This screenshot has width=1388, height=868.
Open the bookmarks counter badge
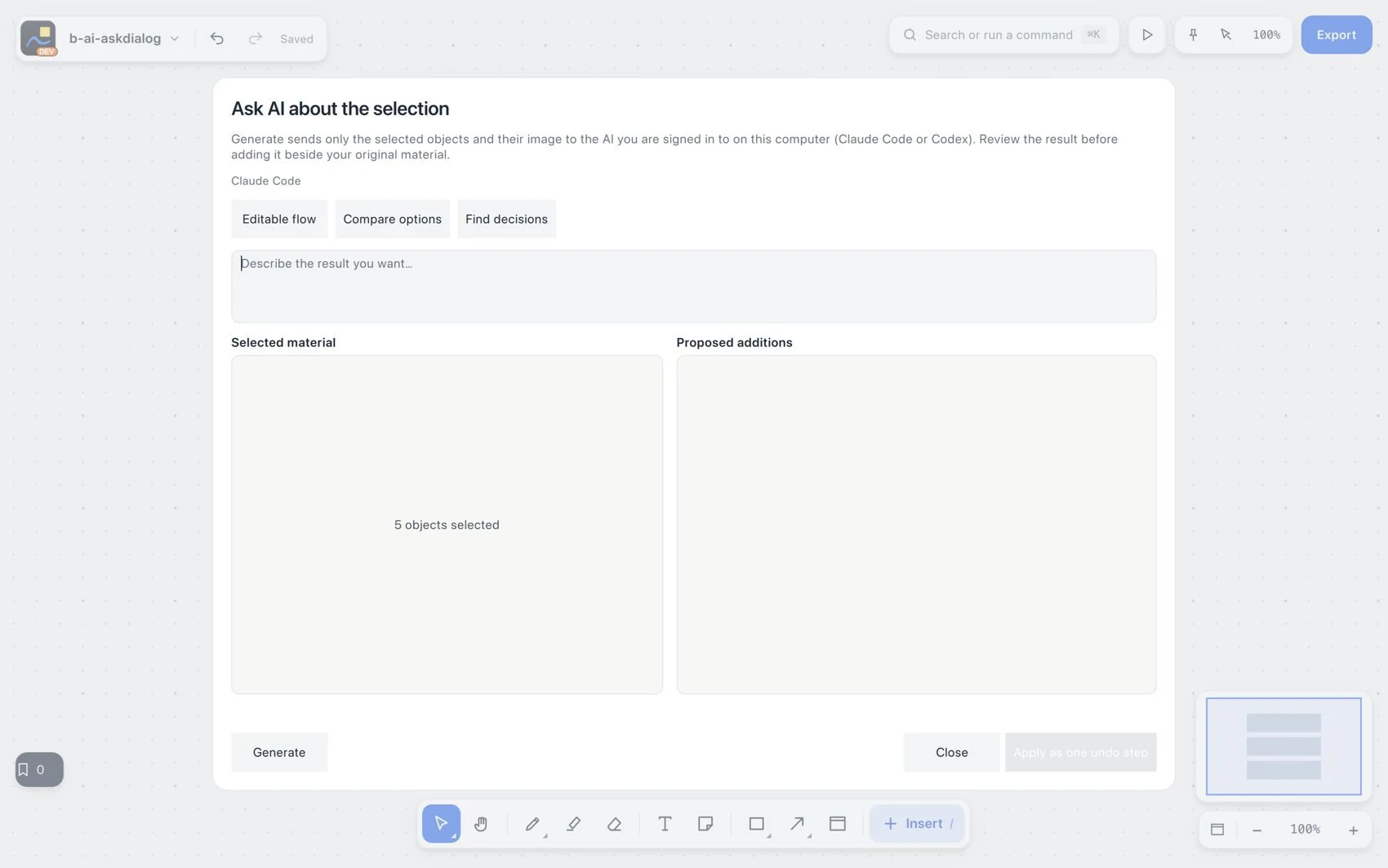coord(39,769)
